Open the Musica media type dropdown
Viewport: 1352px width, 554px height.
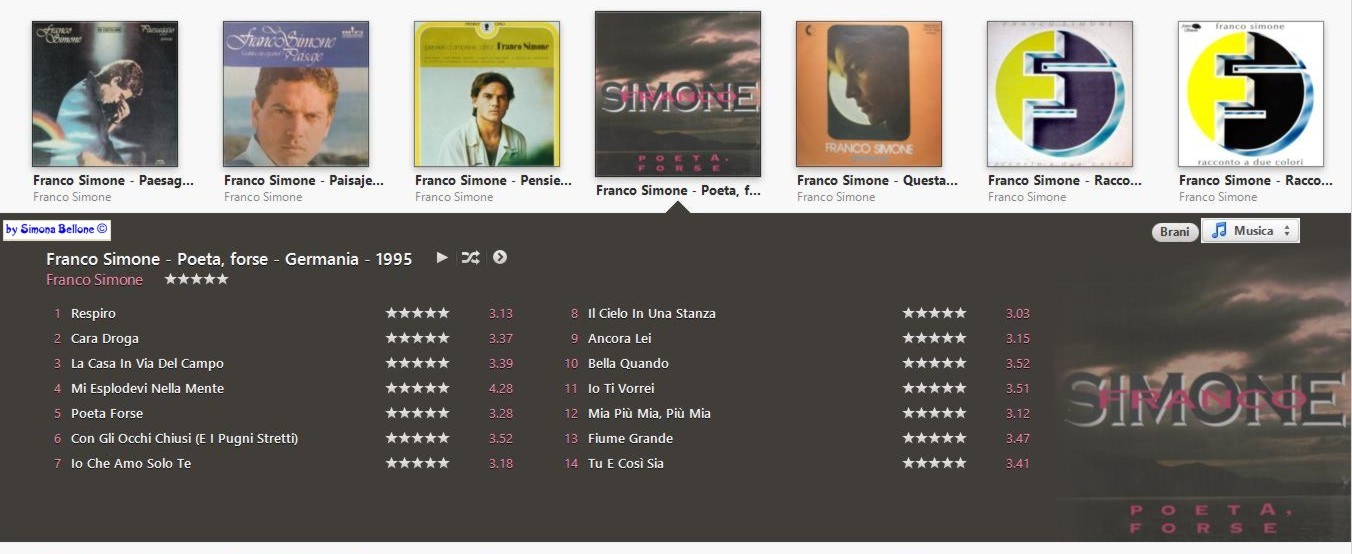click(x=1250, y=231)
